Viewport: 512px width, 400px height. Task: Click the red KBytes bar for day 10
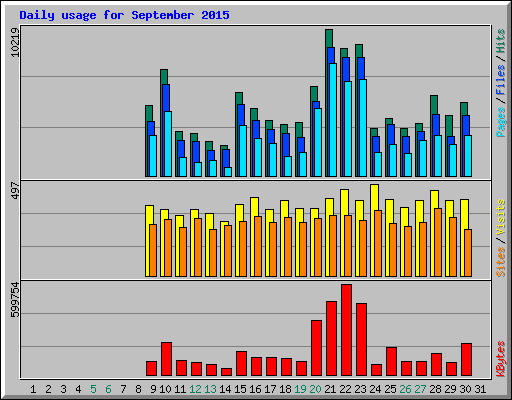pos(166,359)
